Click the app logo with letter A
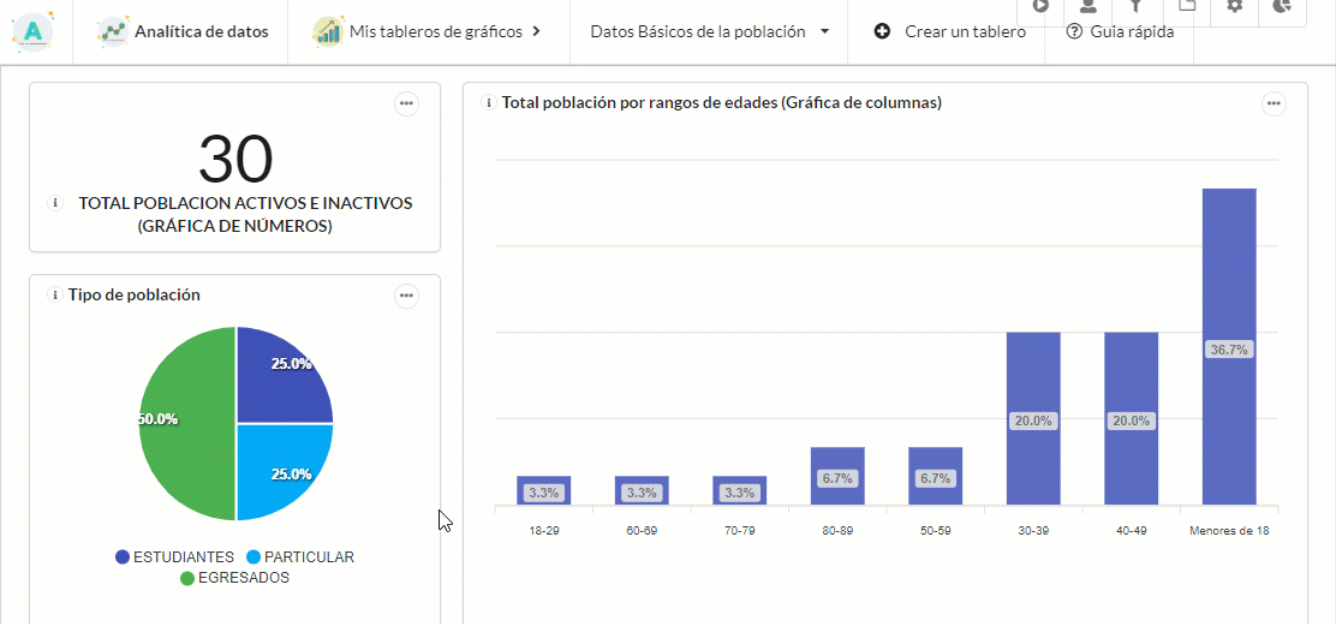Viewport: 1336px width, 624px height. [34, 32]
